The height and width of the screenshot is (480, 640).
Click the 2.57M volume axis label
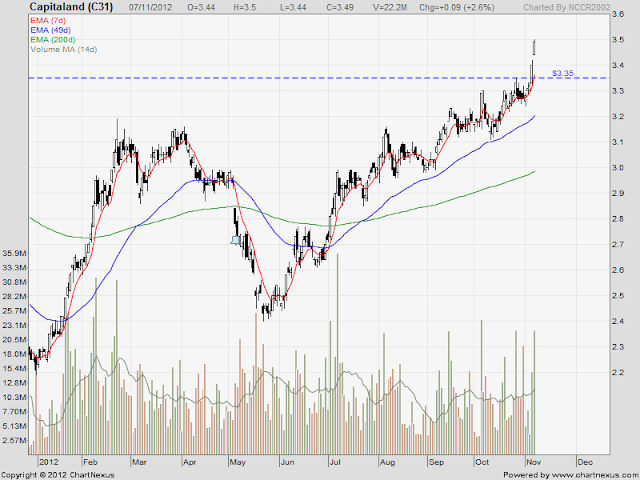[14, 440]
